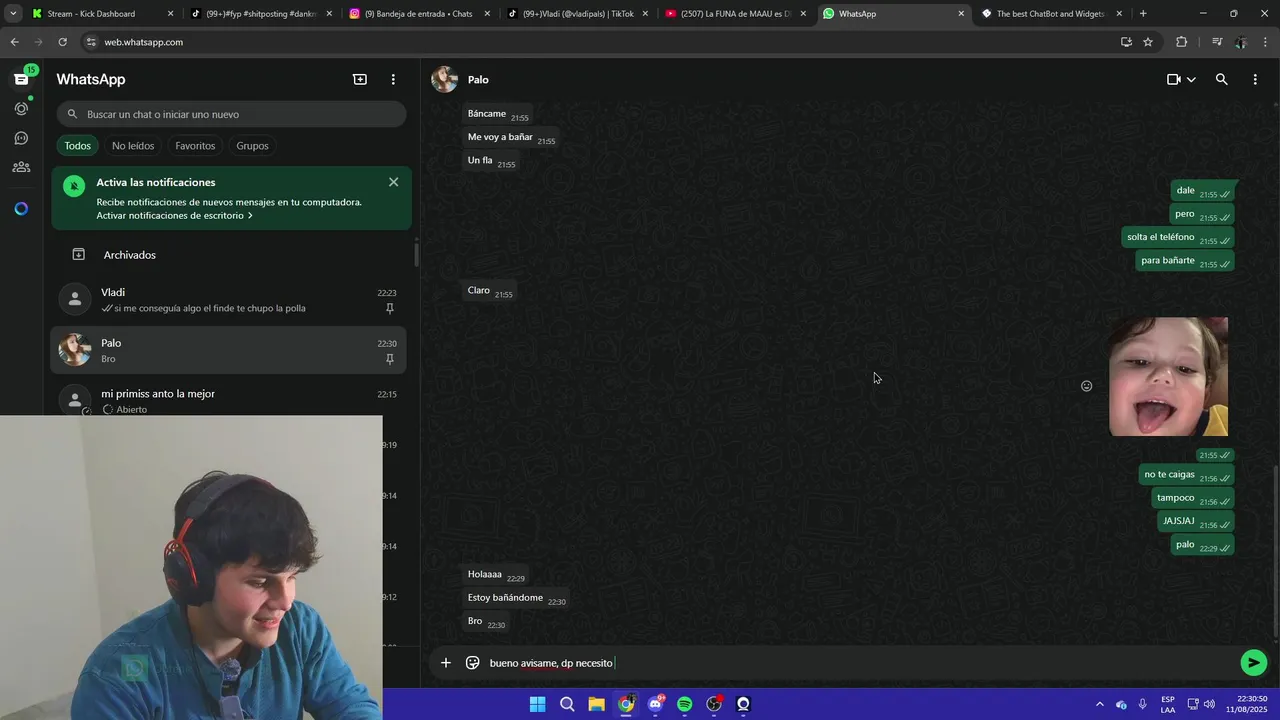Click Buscar un chat search field
This screenshot has height=720, width=1280.
click(231, 114)
